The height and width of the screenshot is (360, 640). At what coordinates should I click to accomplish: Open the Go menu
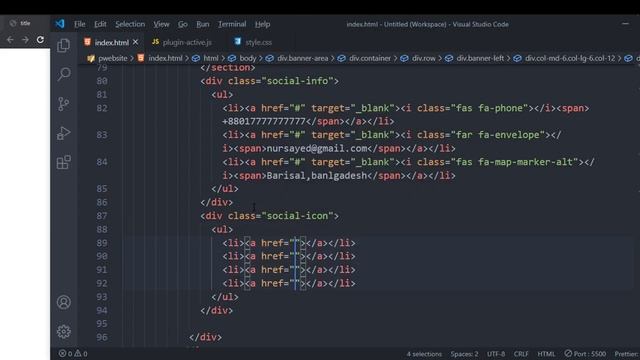click(x=182, y=24)
